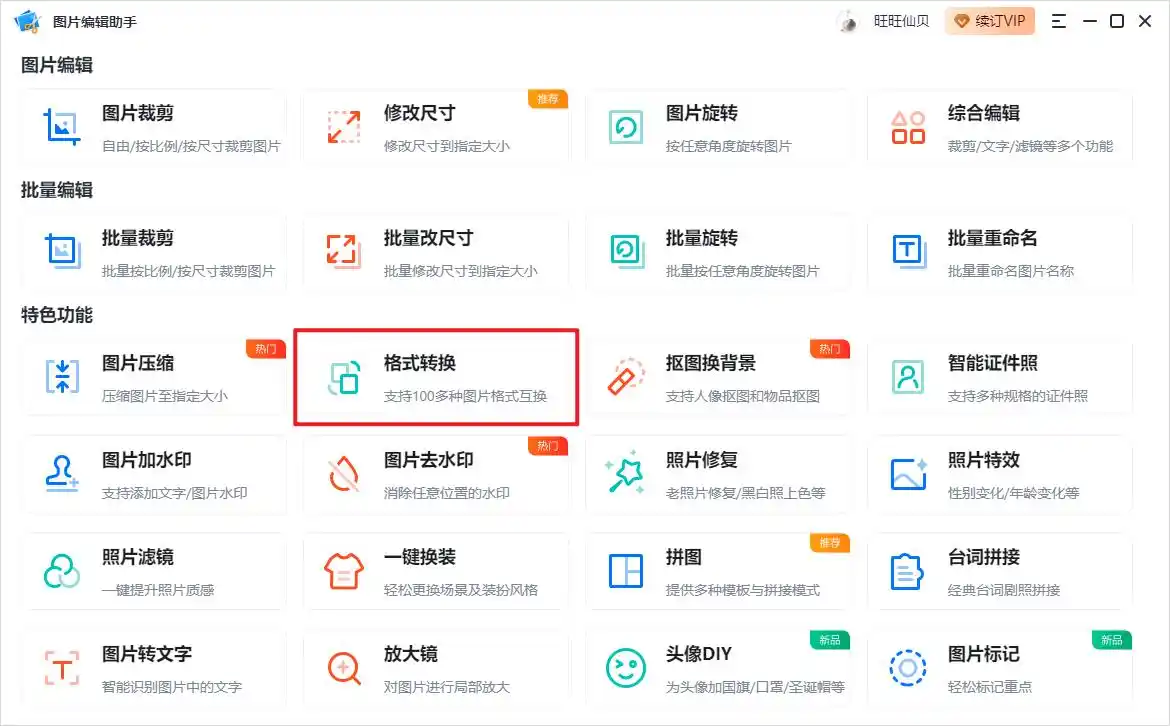Launch the 综合编辑 comprehensive editing tool
1170x726 pixels.
click(x=1000, y=125)
